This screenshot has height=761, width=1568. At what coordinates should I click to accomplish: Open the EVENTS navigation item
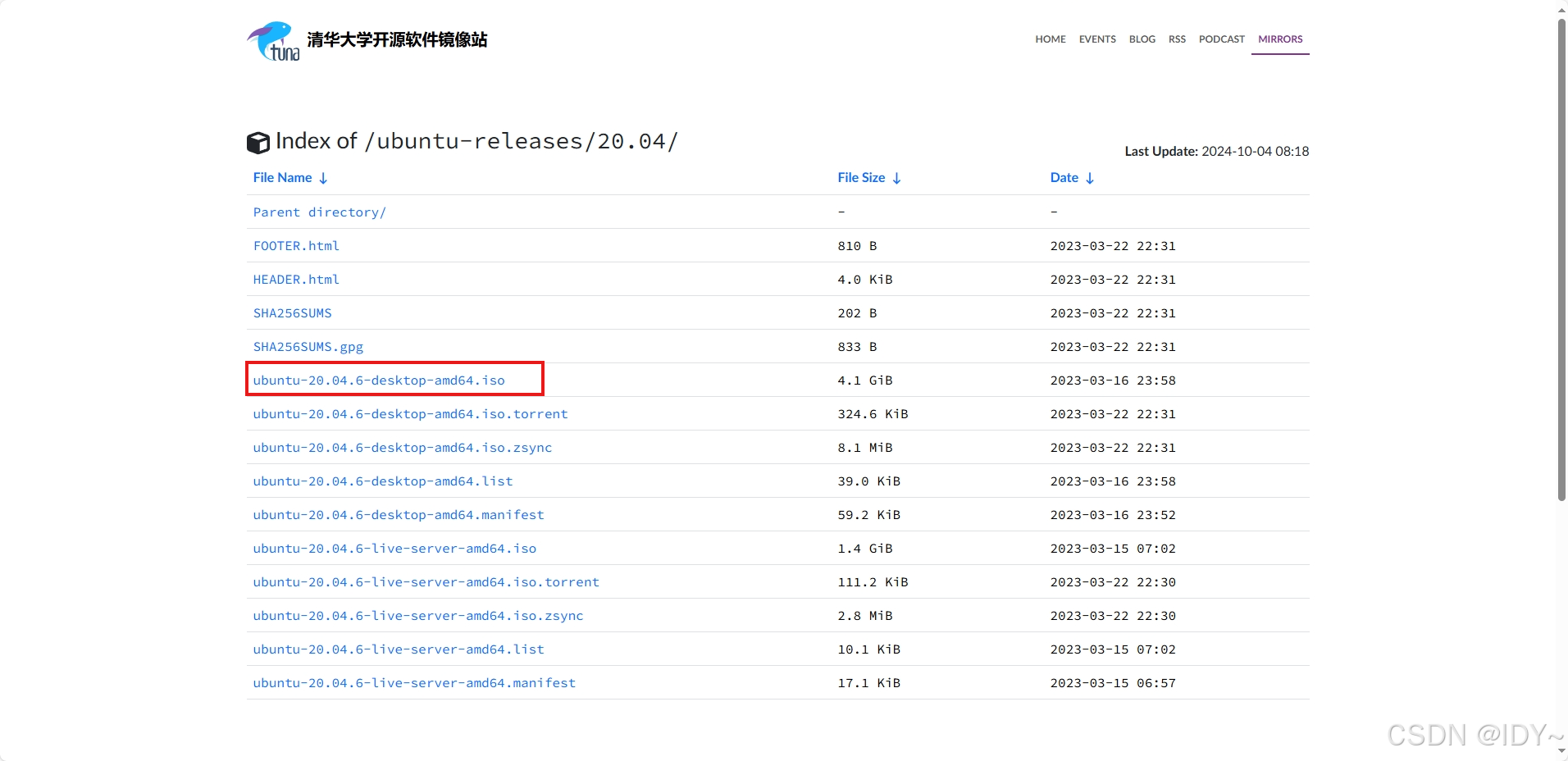[x=1097, y=39]
